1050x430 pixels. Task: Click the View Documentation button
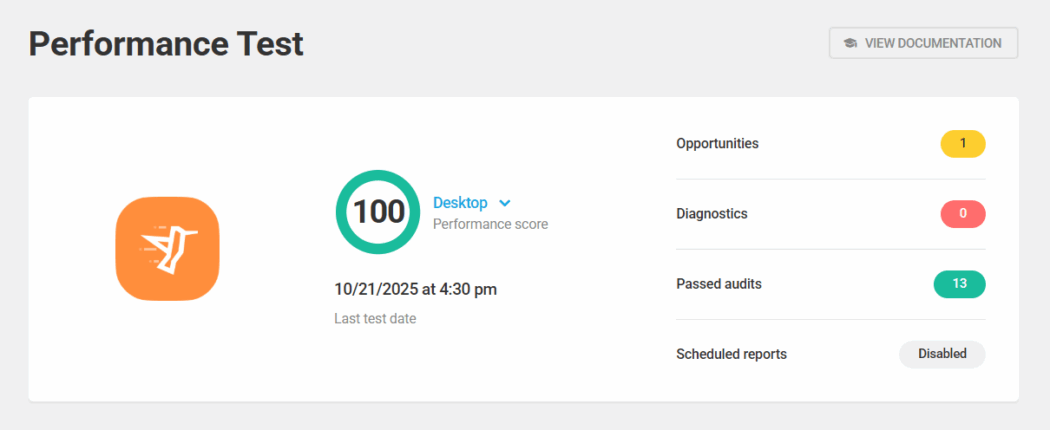tap(923, 43)
